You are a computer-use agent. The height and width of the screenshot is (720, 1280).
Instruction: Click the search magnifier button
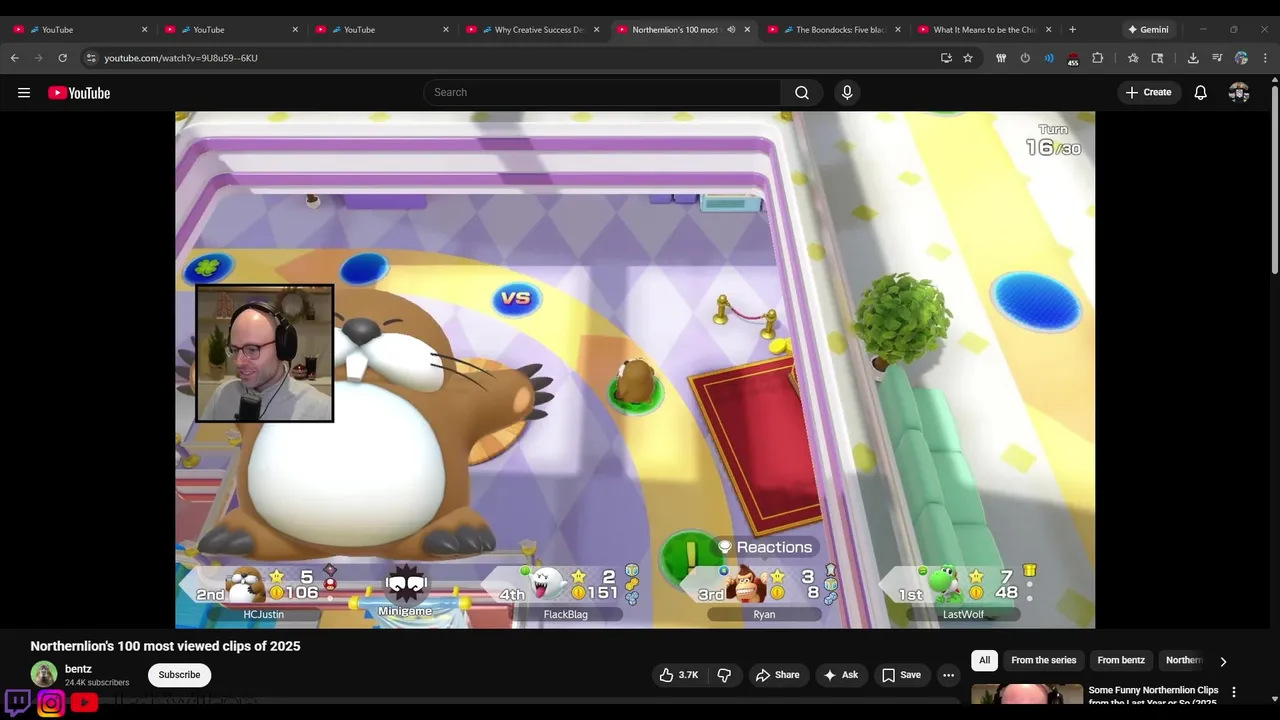[802, 93]
